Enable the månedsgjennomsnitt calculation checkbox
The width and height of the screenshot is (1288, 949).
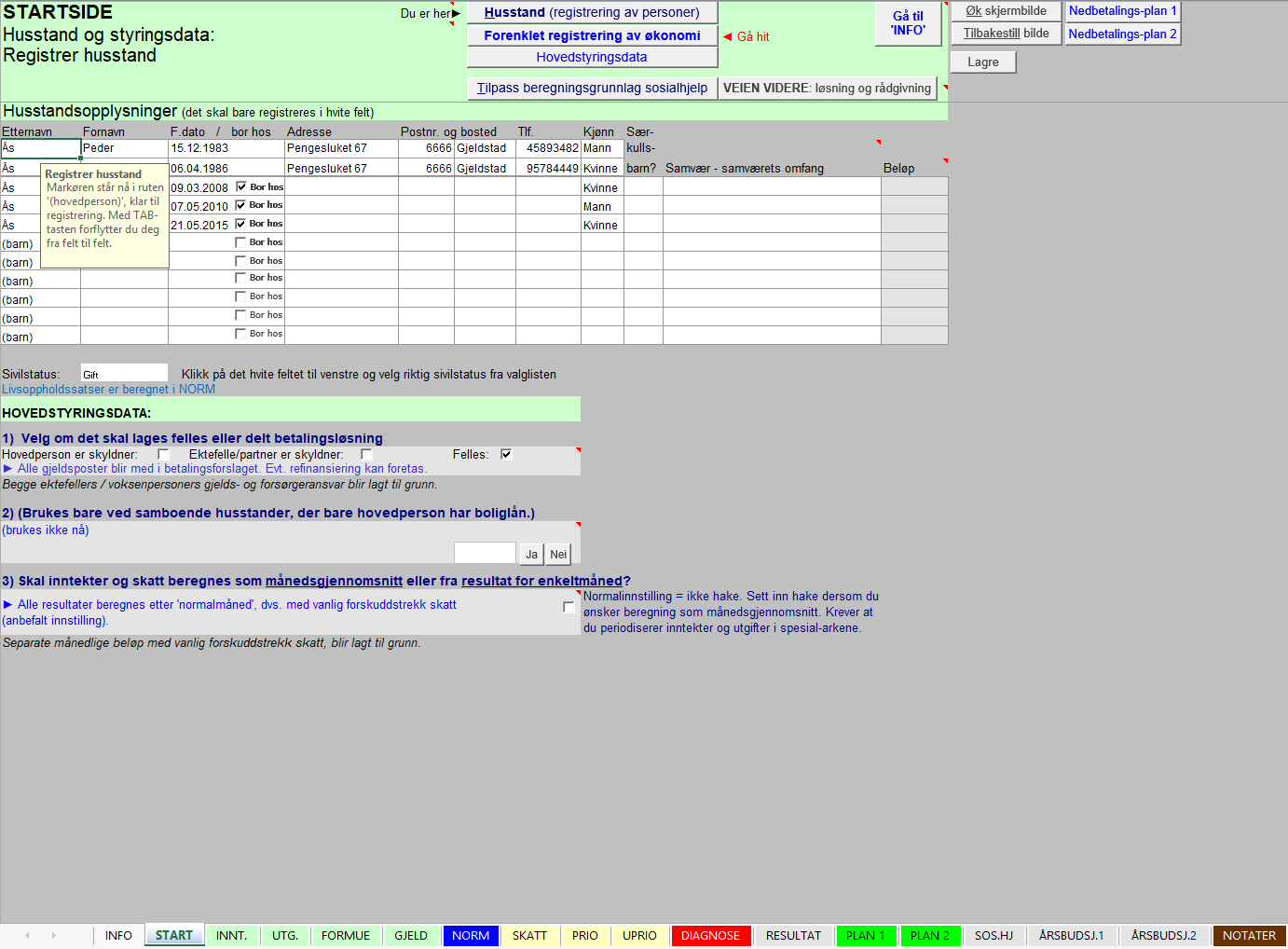pyautogui.click(x=569, y=607)
